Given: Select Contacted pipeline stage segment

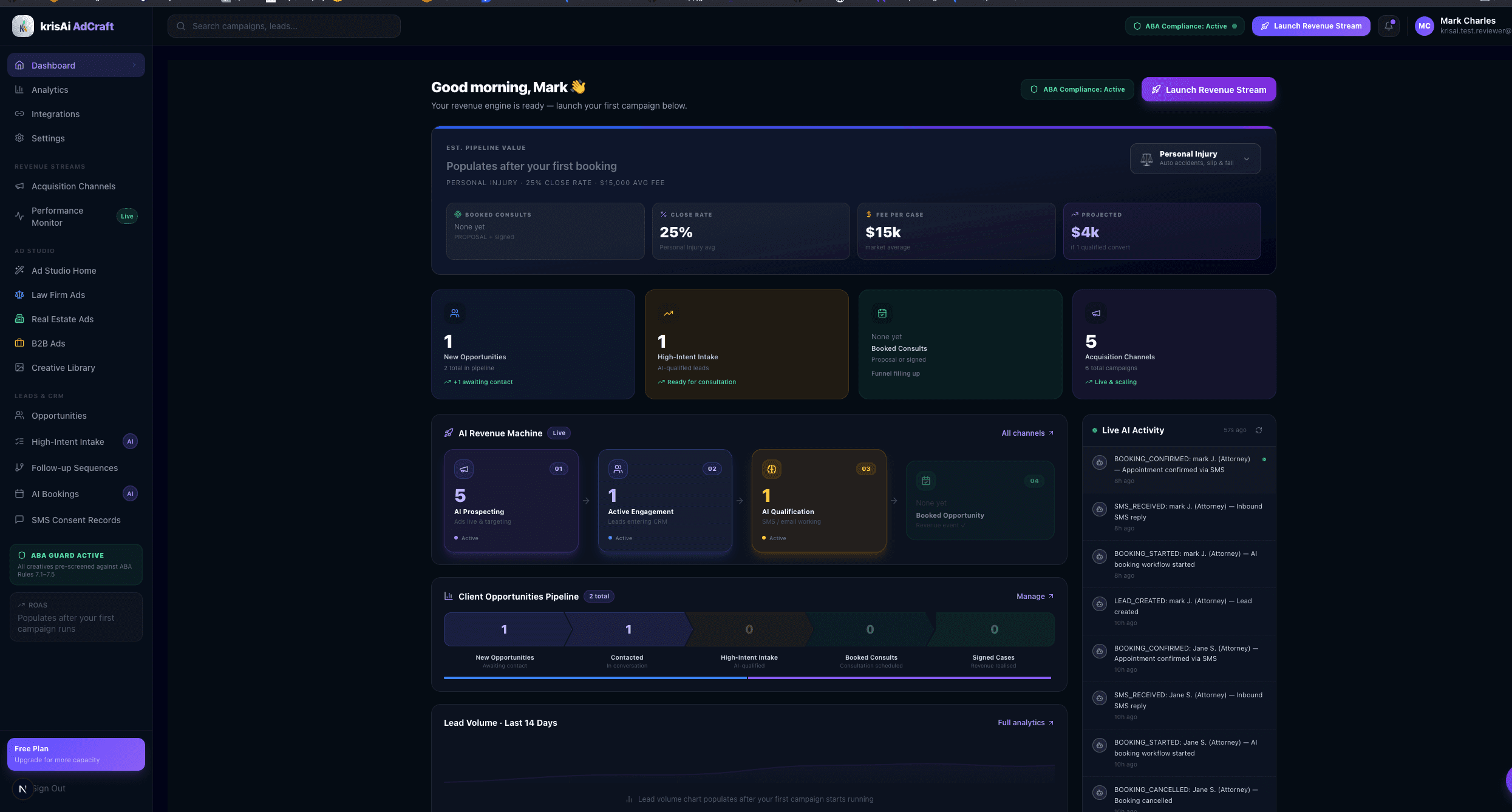Looking at the screenshot, I should (x=628, y=629).
